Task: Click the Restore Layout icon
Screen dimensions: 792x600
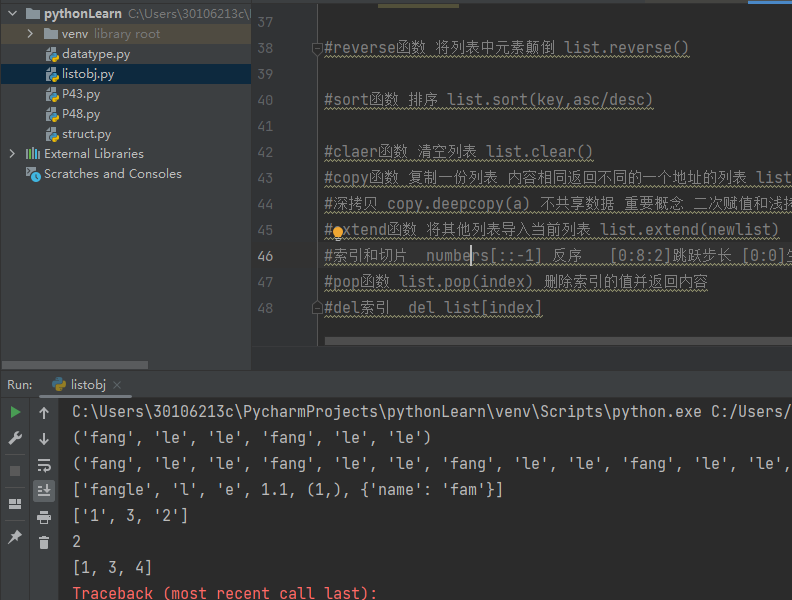Action: 15,504
